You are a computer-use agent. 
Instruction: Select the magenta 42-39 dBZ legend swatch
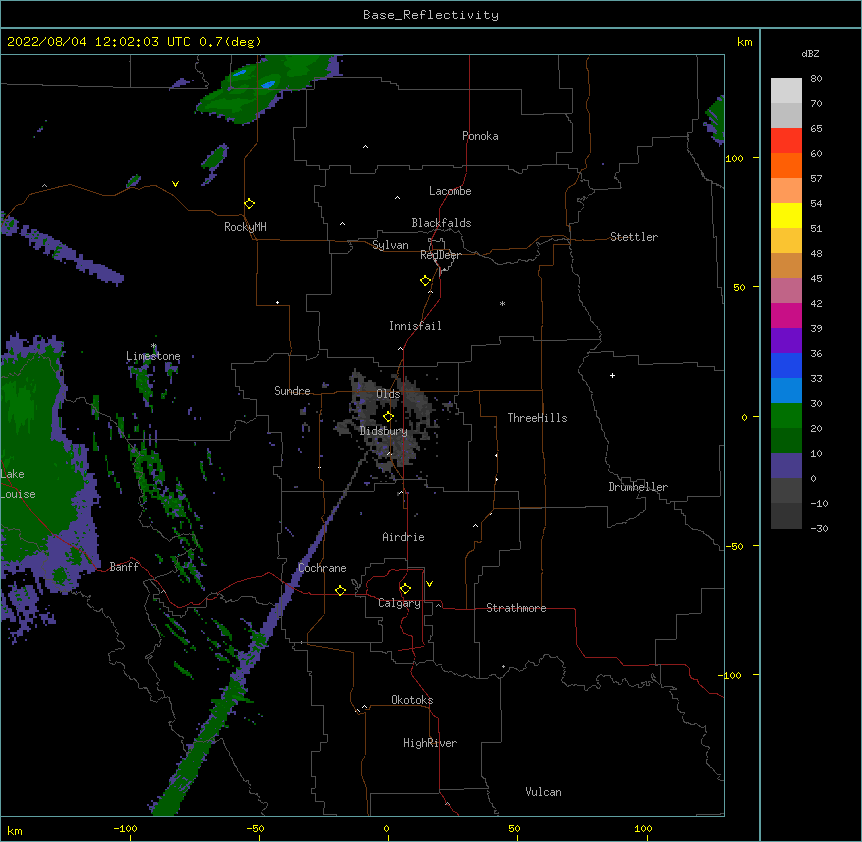(x=786, y=315)
